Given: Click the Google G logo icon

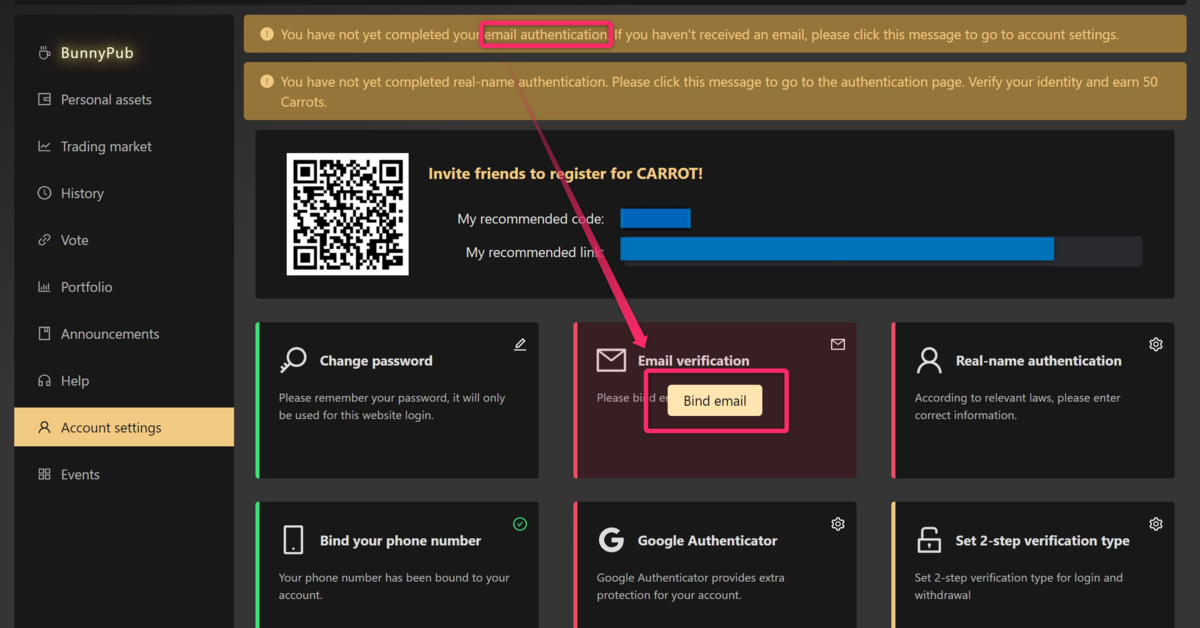Looking at the screenshot, I should pos(611,540).
